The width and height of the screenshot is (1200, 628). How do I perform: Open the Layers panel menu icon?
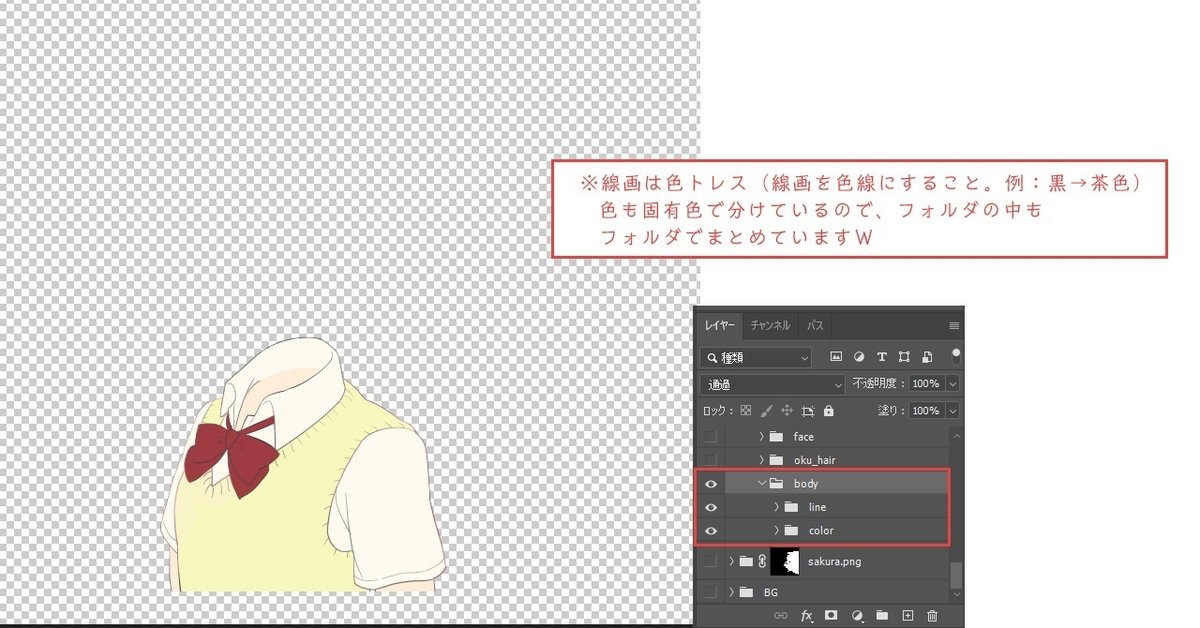(x=954, y=326)
